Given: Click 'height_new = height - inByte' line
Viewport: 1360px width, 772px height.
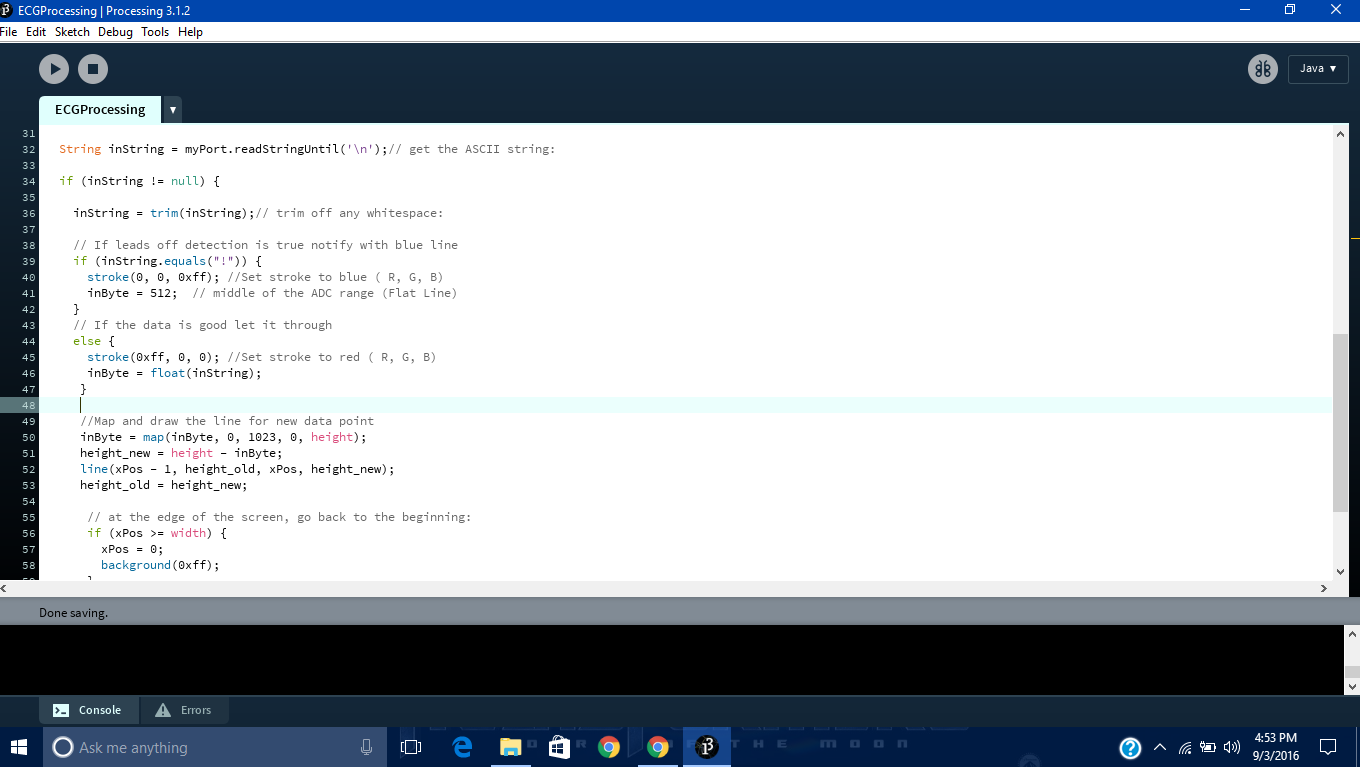Looking at the screenshot, I should point(181,453).
